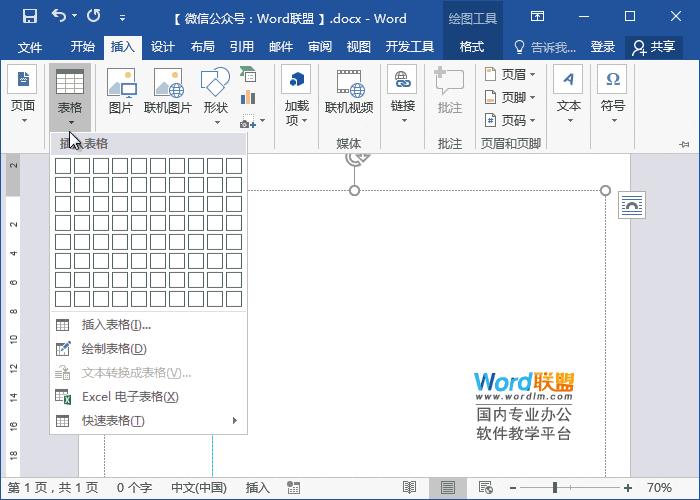Image resolution: width=700 pixels, height=500 pixels.
Task: Toggle the 插入 insert mode indicator
Action: (258, 488)
